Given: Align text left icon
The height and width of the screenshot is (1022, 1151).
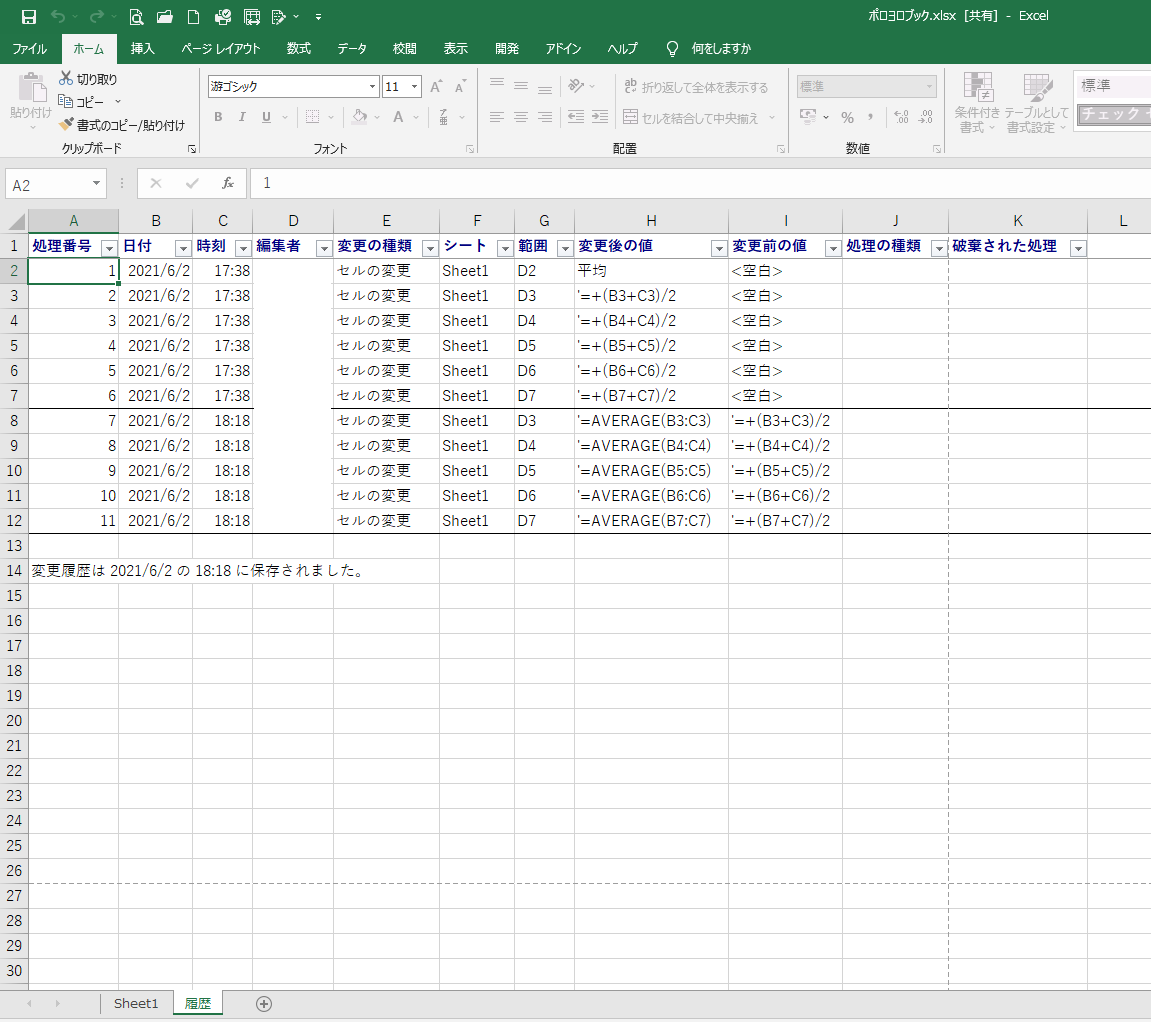Looking at the screenshot, I should [x=497, y=117].
